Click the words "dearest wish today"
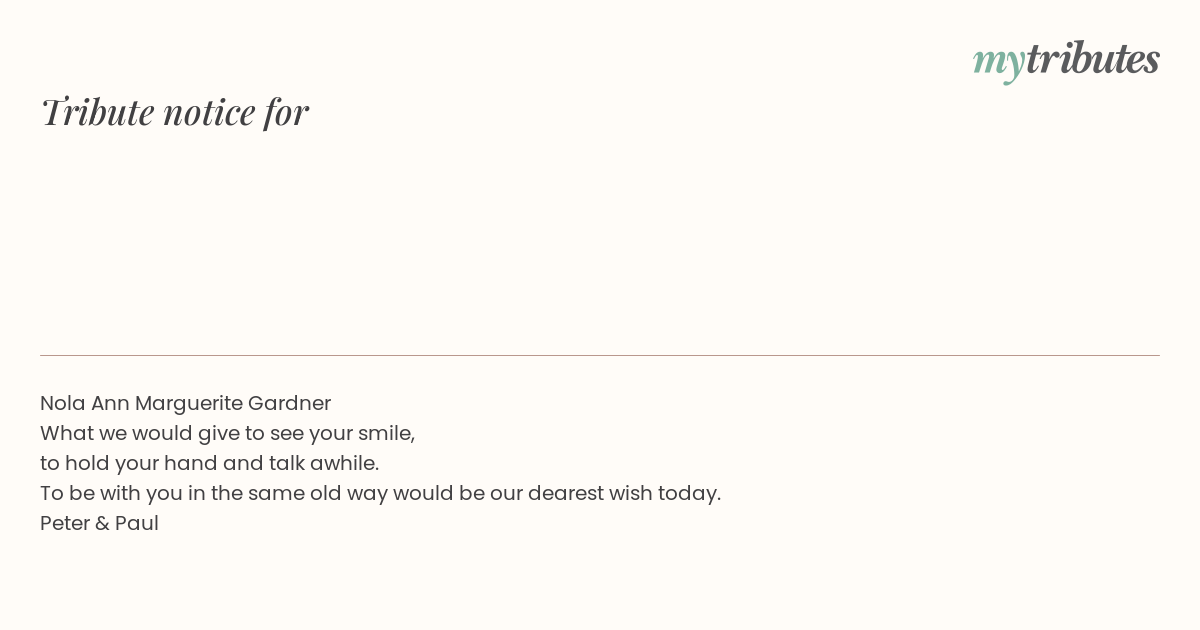 pos(624,493)
